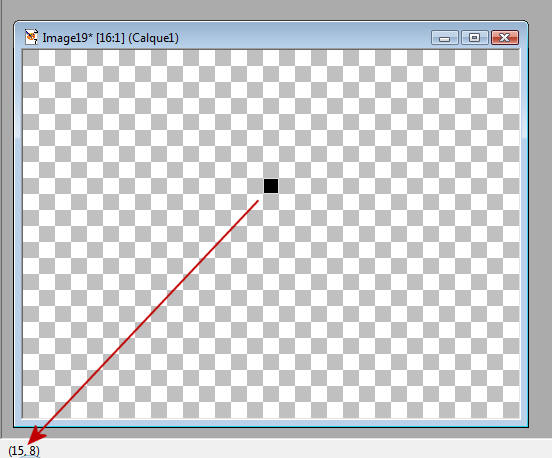
Task: Click the tail end of the red arrow line
Action: pos(258,201)
